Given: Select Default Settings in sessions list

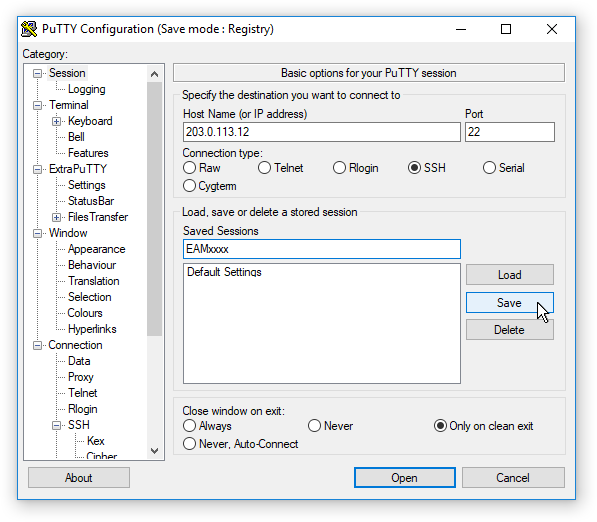Looking at the screenshot, I should (224, 272).
